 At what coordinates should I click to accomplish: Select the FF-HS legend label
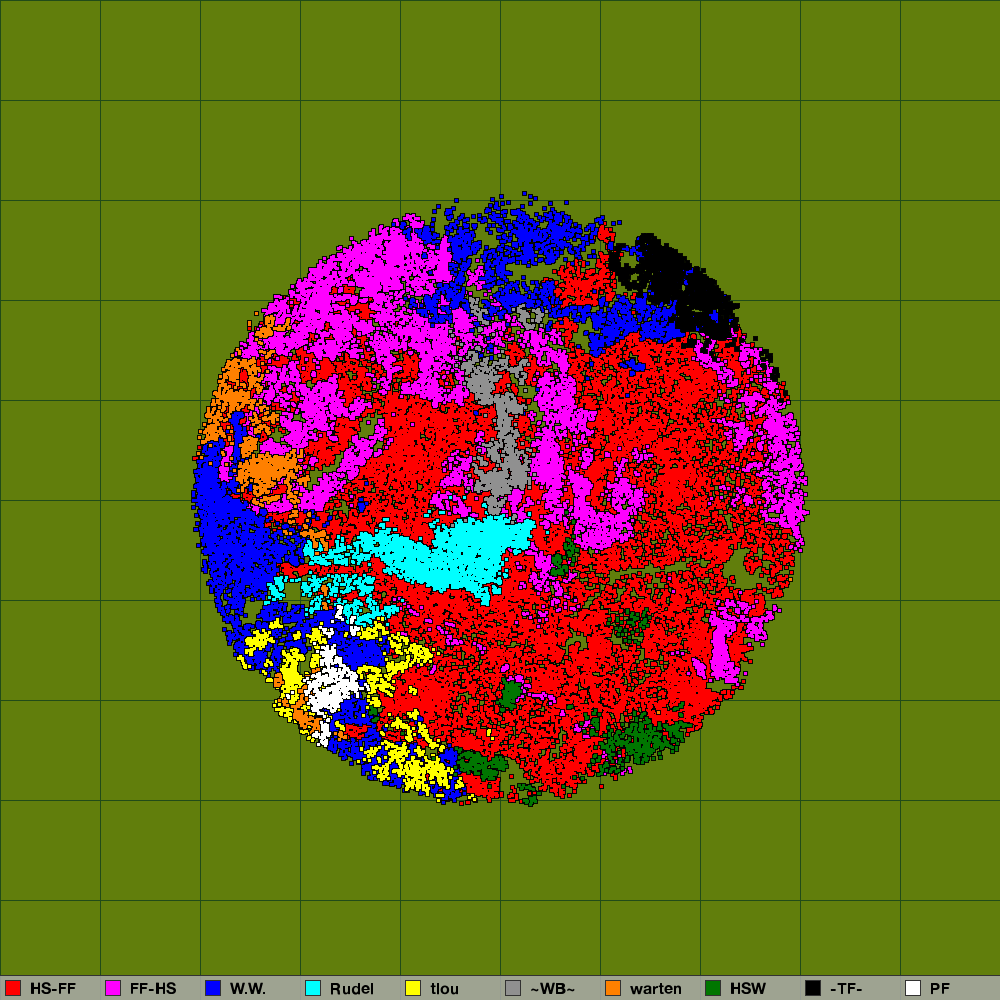[153, 989]
